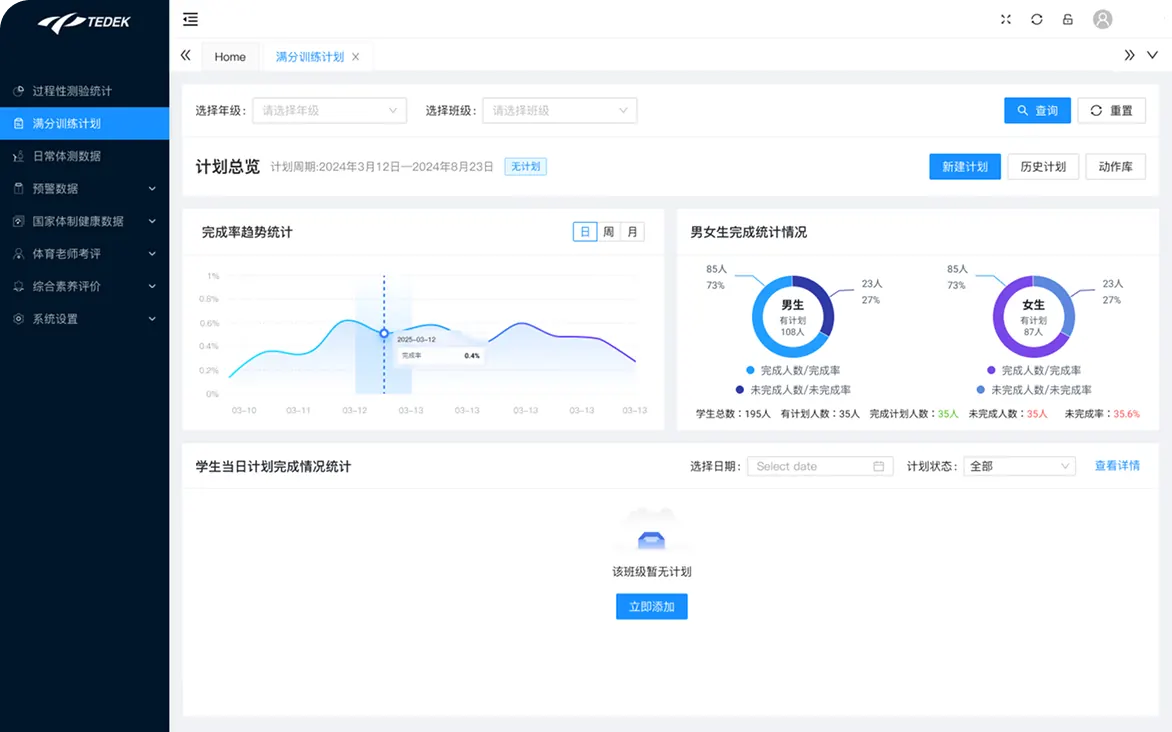Expand the 系统设置 menu chevron
The height and width of the screenshot is (732, 1172).
152,319
